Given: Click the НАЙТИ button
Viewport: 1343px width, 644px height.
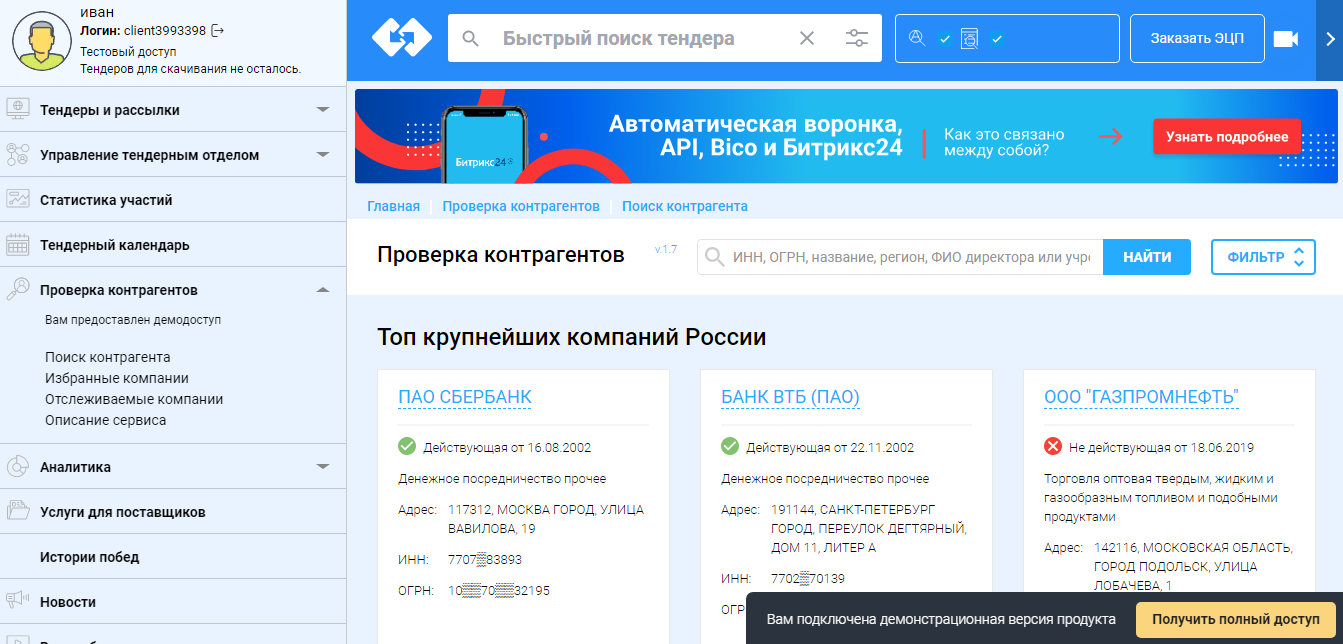Looking at the screenshot, I should (x=1147, y=257).
